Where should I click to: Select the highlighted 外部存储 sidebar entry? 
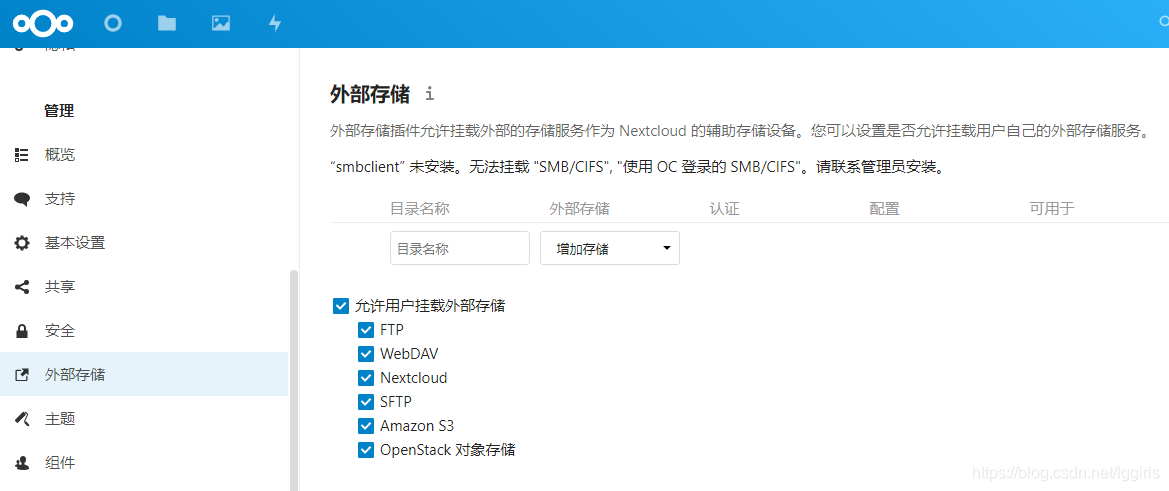(144, 374)
